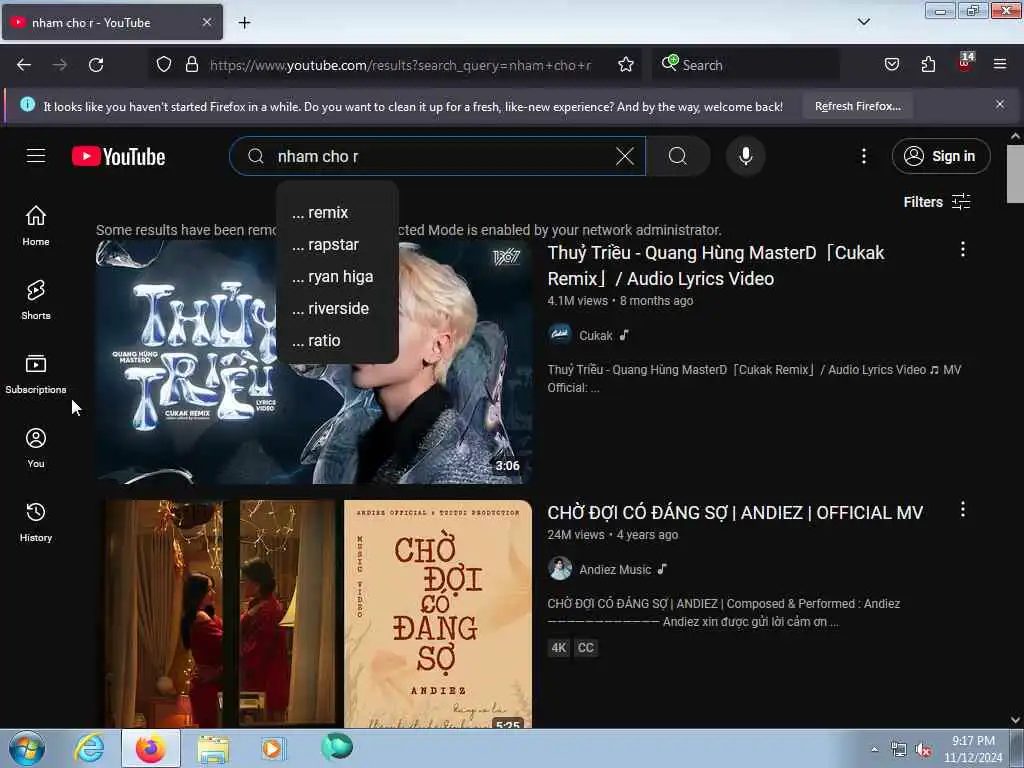The height and width of the screenshot is (768, 1024).
Task: Open the taskbar clock 9:17 PM
Action: point(973,749)
